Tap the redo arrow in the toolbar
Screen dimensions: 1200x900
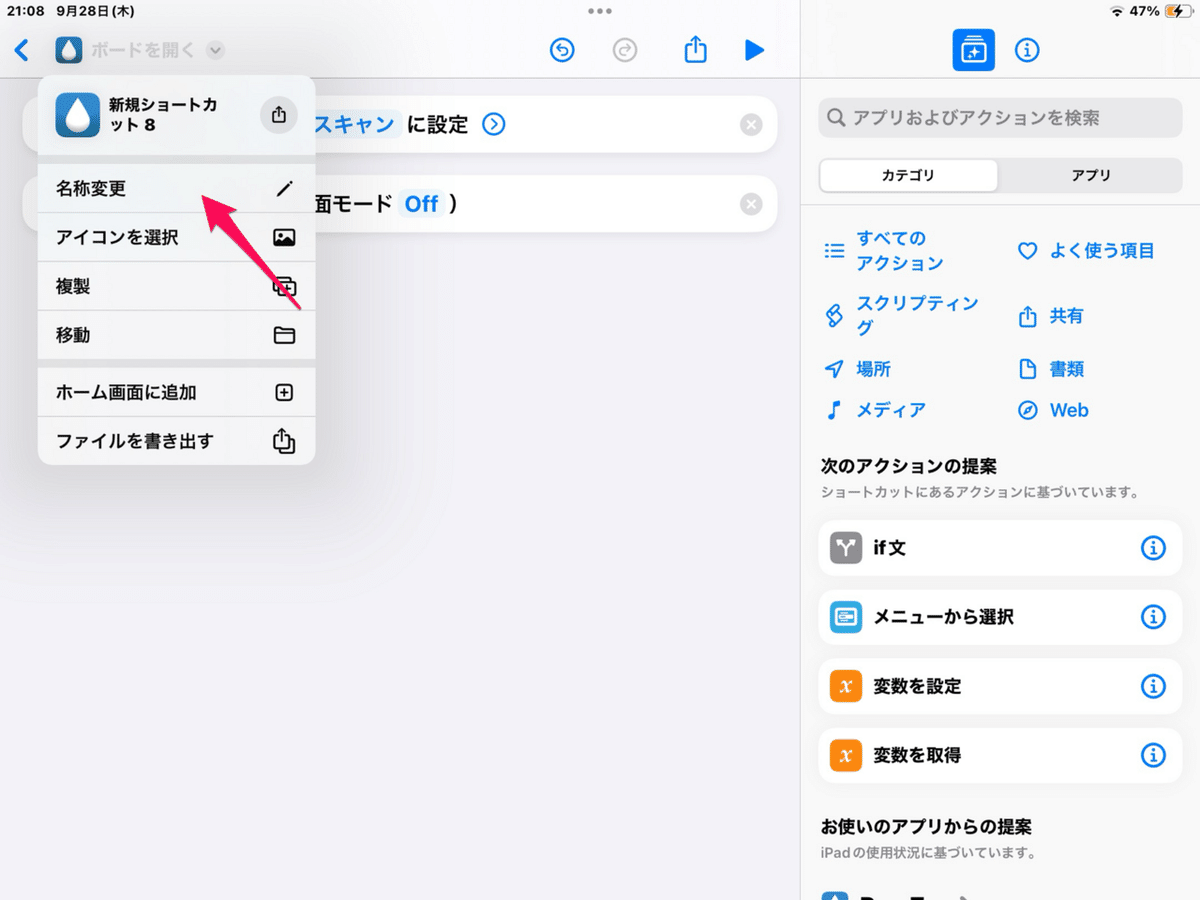pyautogui.click(x=625, y=50)
